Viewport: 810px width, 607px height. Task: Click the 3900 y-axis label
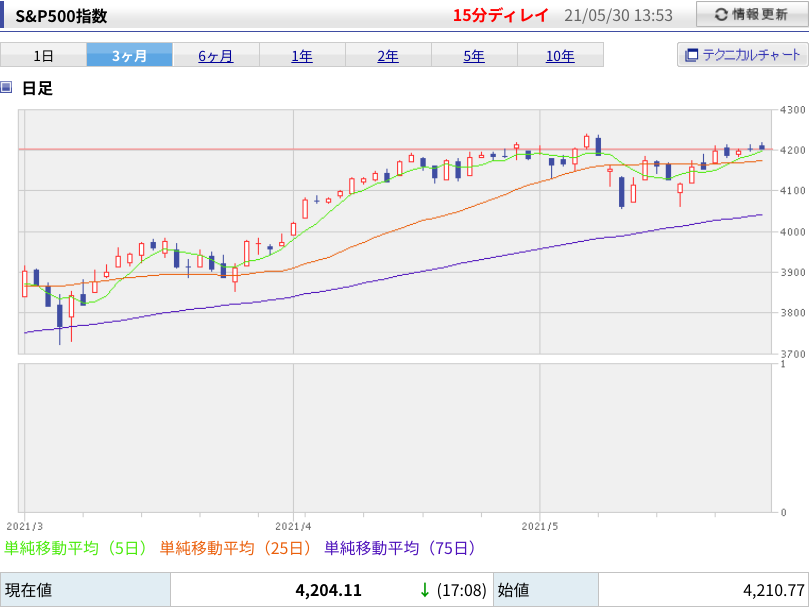tap(792, 272)
